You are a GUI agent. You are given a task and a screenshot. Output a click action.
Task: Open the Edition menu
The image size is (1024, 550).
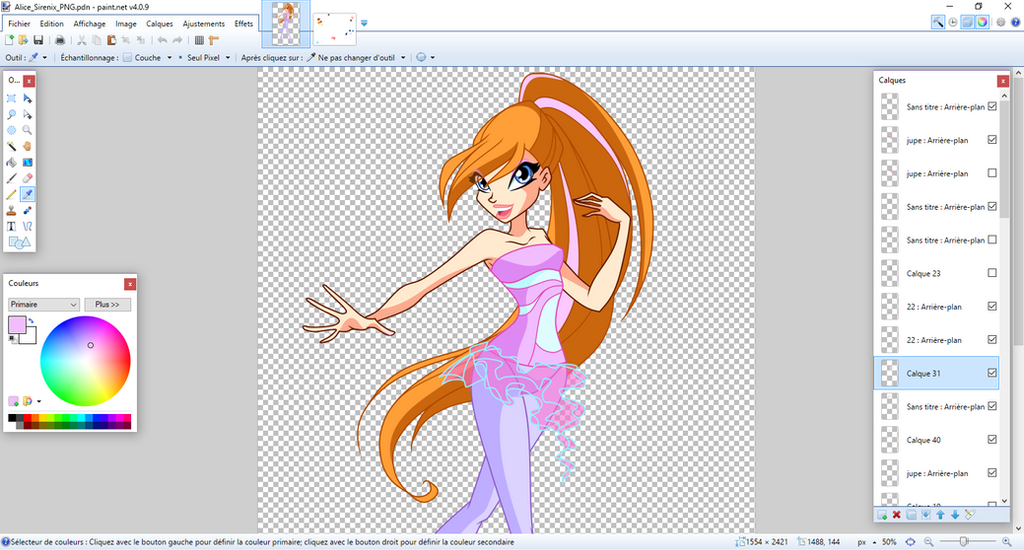(52, 24)
